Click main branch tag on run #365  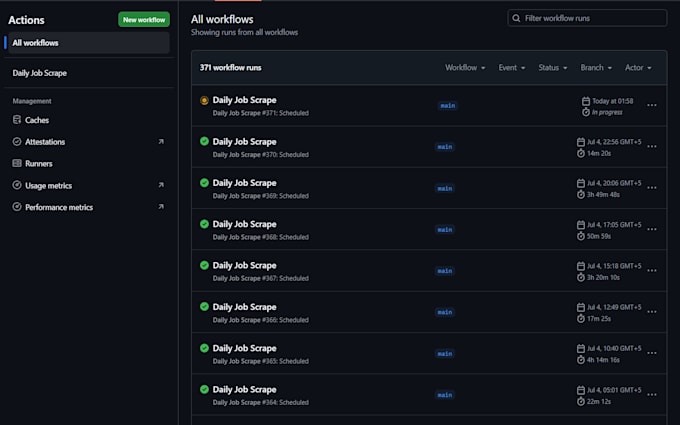pyautogui.click(x=445, y=353)
